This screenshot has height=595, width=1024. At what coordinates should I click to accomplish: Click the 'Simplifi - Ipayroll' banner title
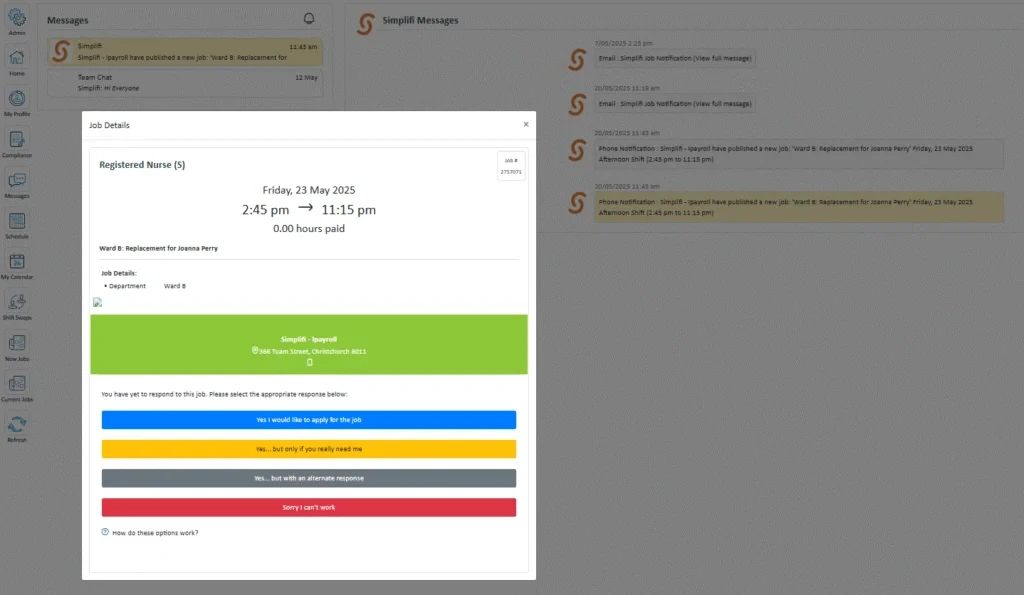(x=309, y=339)
